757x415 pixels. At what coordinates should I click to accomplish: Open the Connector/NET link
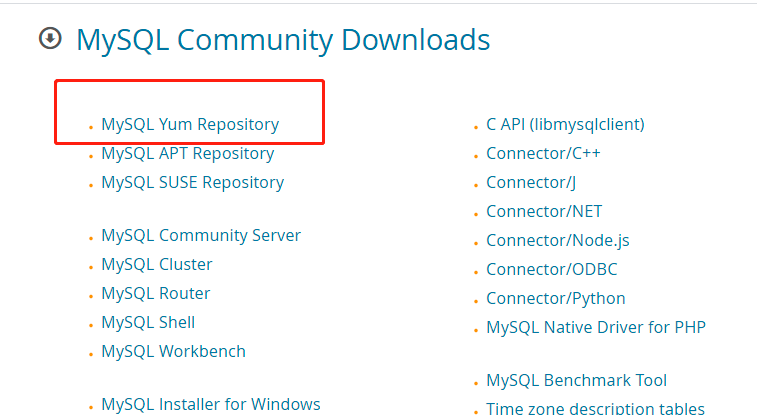point(544,211)
